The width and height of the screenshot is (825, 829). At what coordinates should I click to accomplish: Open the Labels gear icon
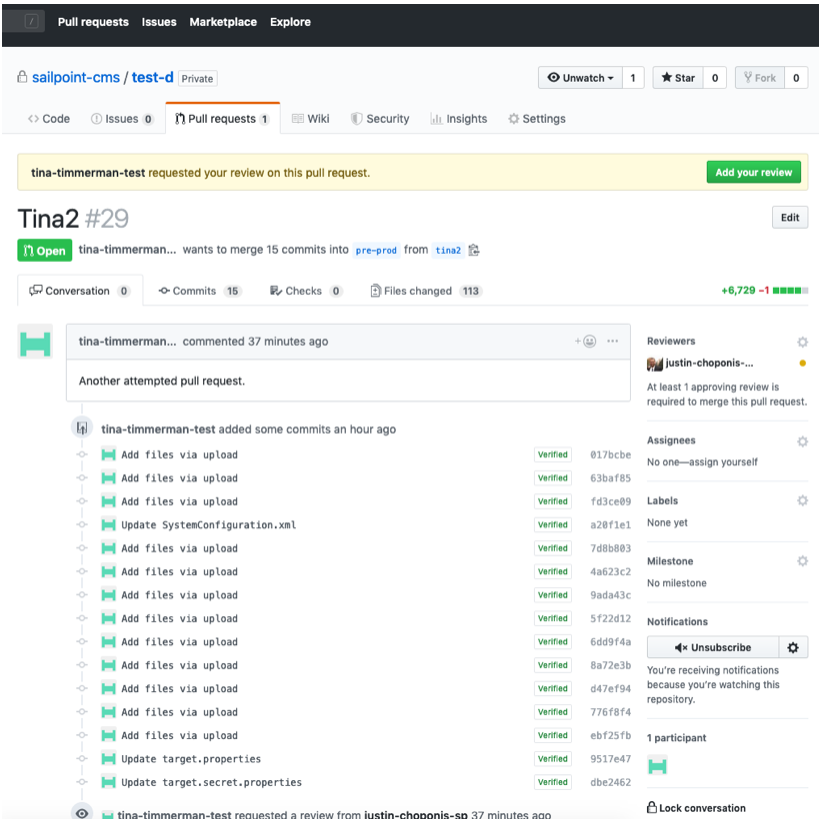pyautogui.click(x=802, y=501)
